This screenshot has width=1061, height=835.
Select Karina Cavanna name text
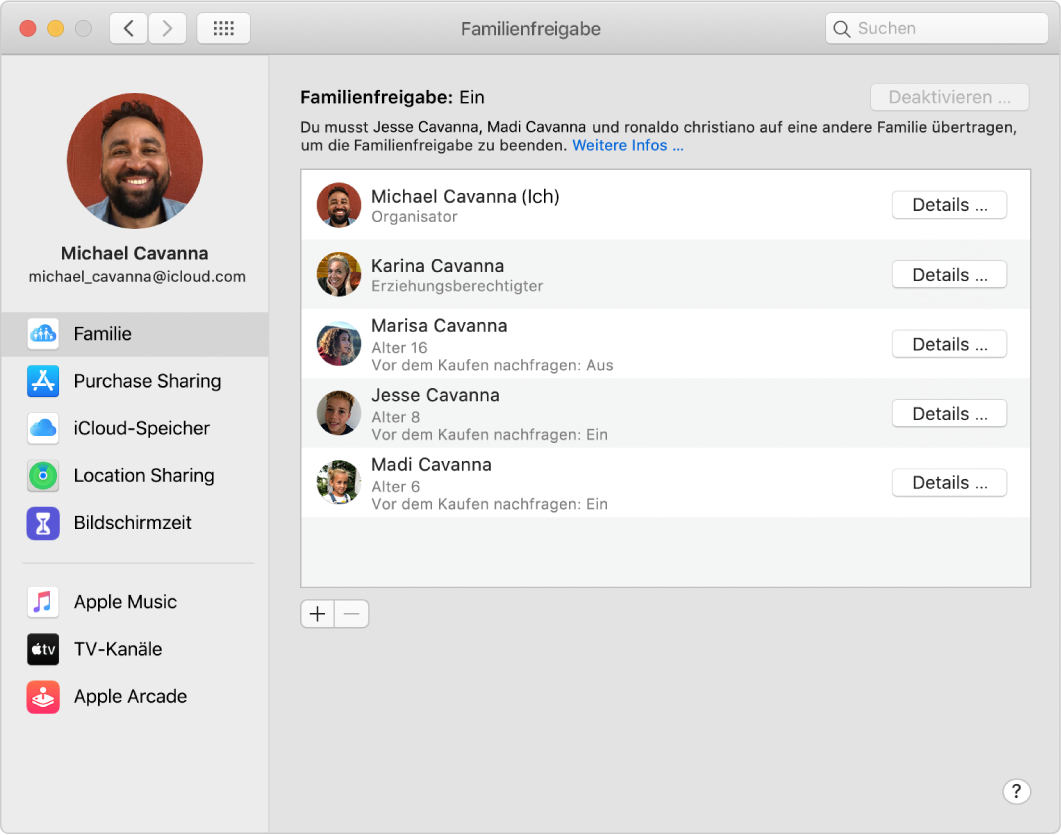pos(437,265)
